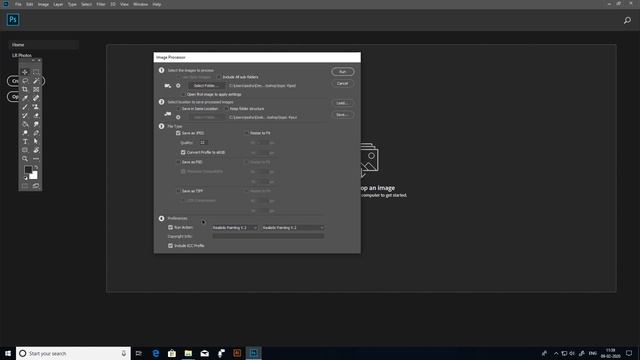
Task: Check Keep folder structure
Action: (x=226, y=109)
